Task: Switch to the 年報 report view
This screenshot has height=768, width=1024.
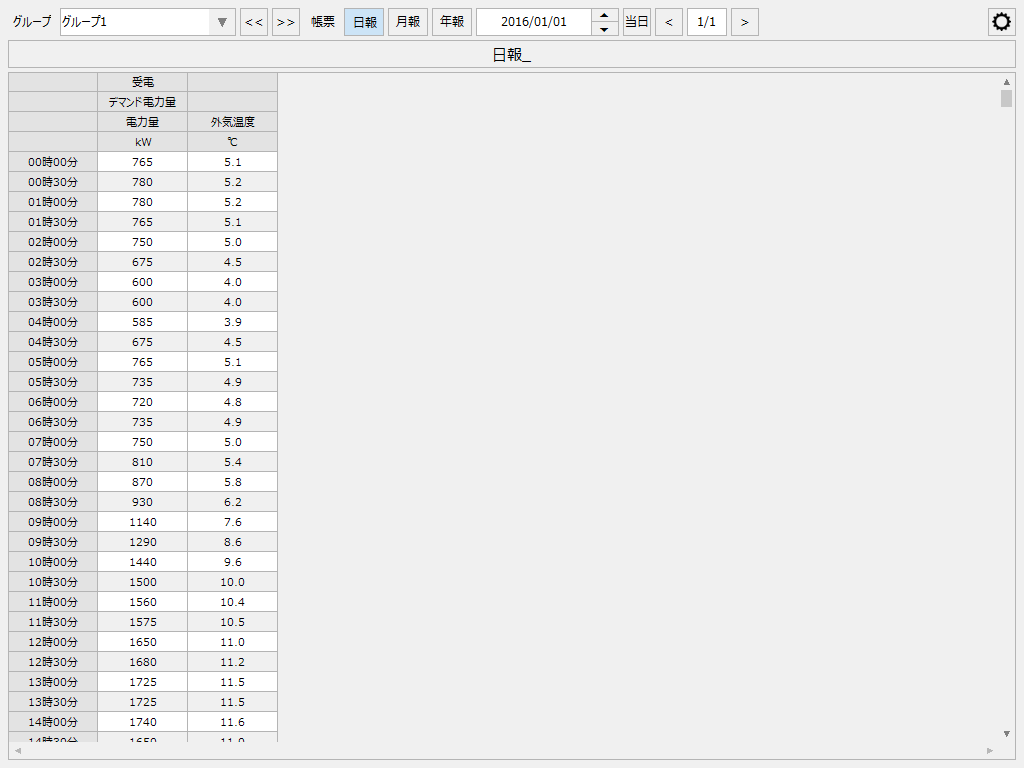Action: (450, 21)
